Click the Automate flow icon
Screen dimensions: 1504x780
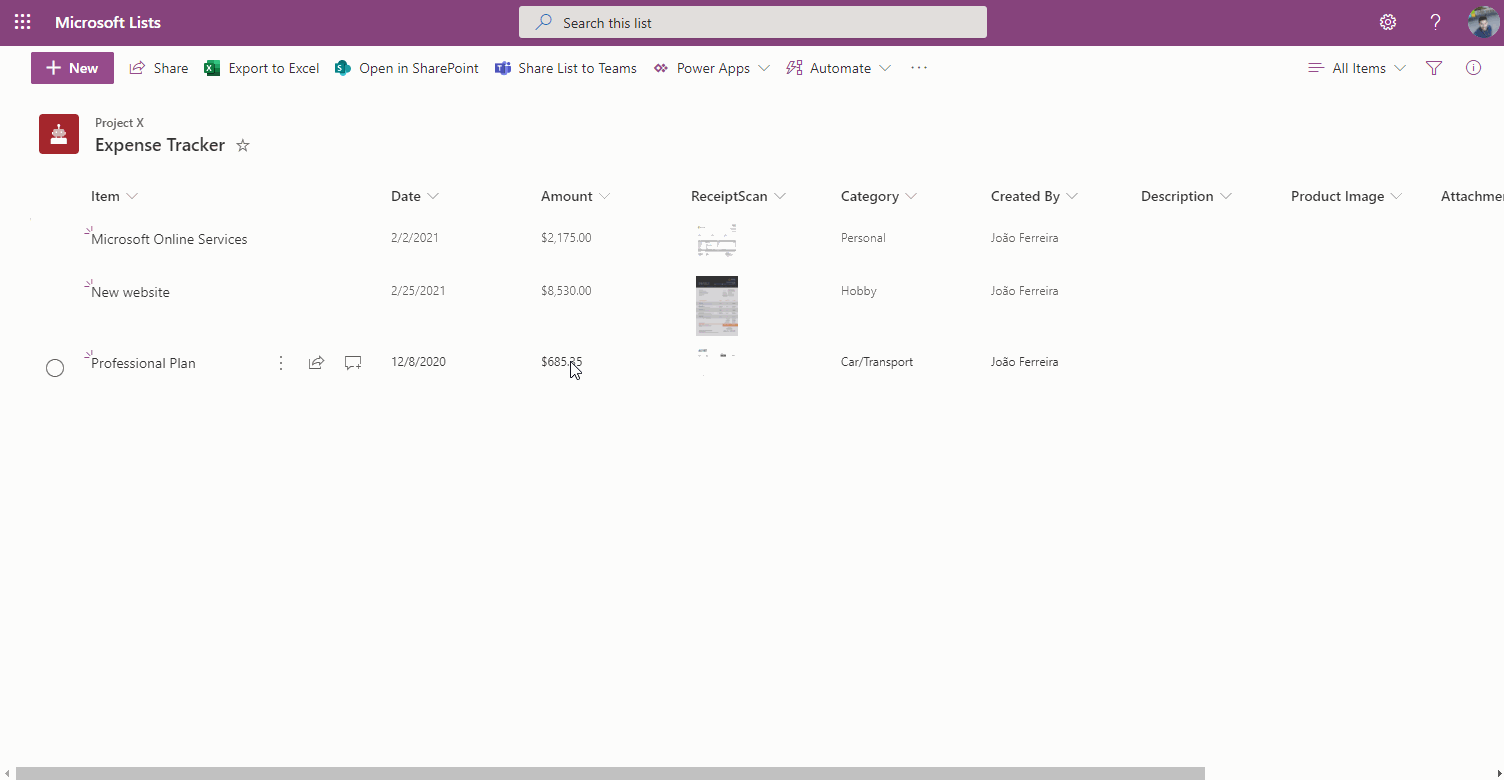(x=794, y=67)
